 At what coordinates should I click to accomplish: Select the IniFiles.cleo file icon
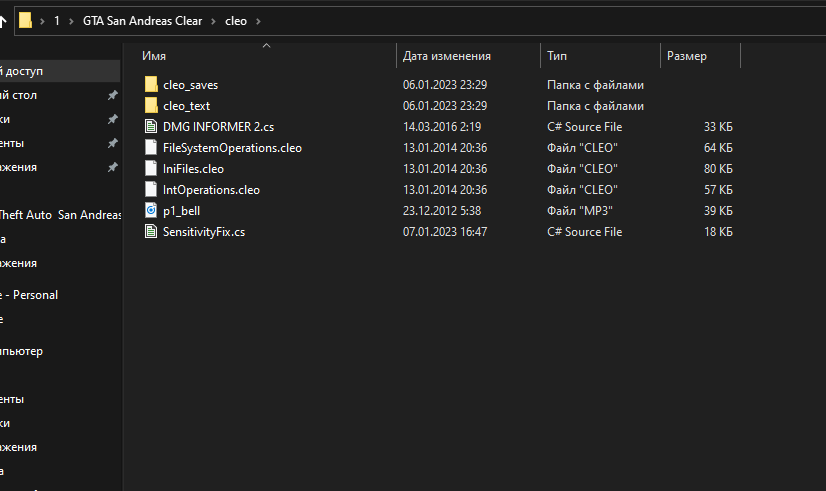[151, 168]
